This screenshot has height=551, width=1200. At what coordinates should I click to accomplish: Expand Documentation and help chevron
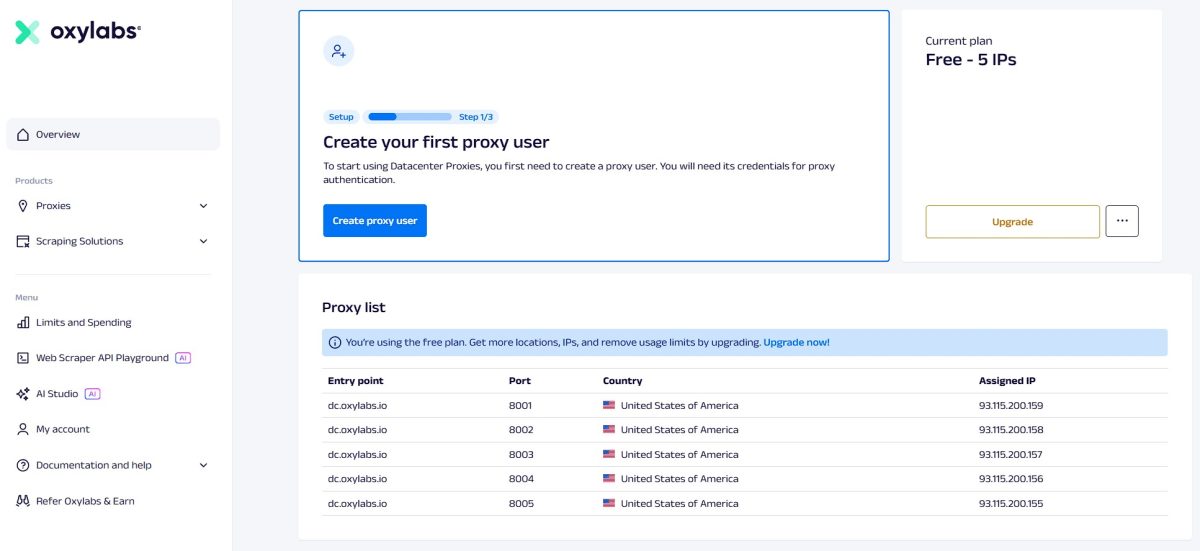pyautogui.click(x=203, y=465)
